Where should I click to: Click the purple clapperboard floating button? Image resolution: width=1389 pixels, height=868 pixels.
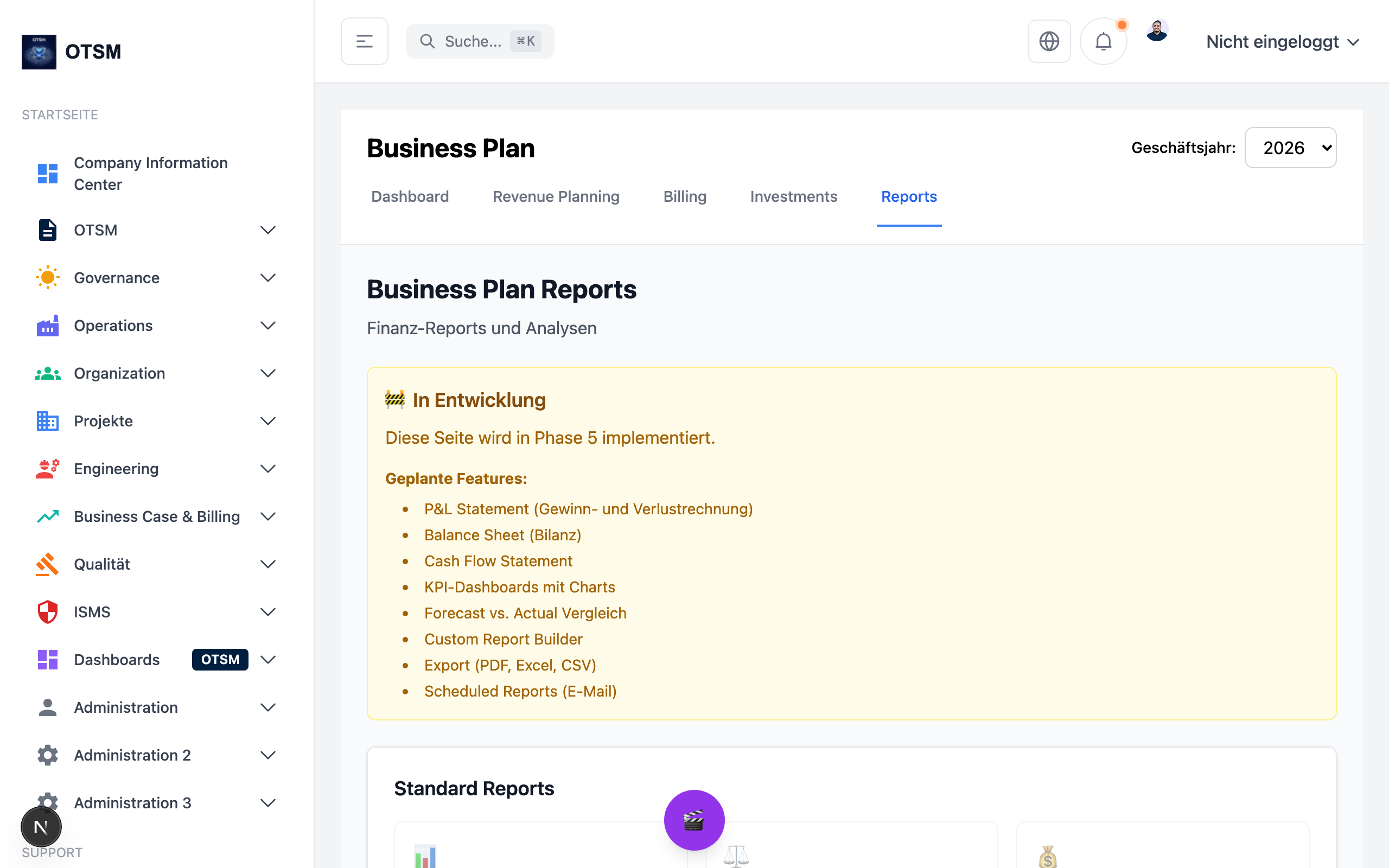(694, 820)
